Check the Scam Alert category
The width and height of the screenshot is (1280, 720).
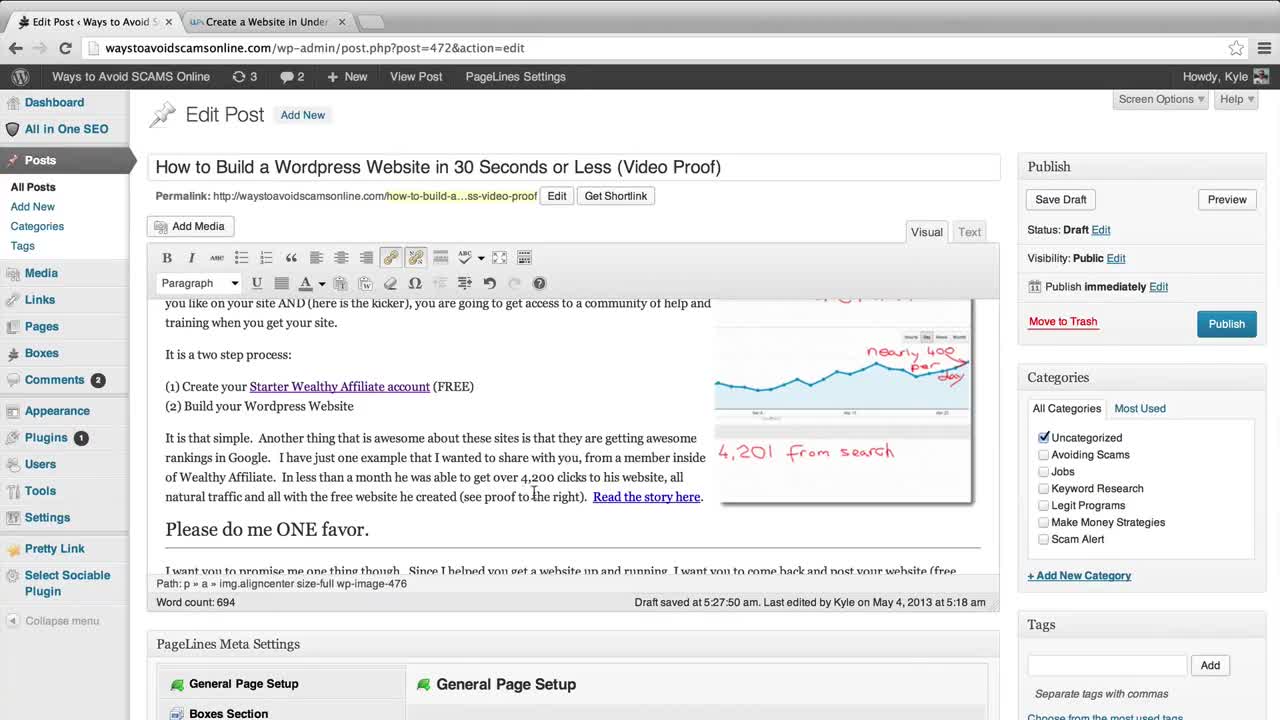tap(1044, 539)
